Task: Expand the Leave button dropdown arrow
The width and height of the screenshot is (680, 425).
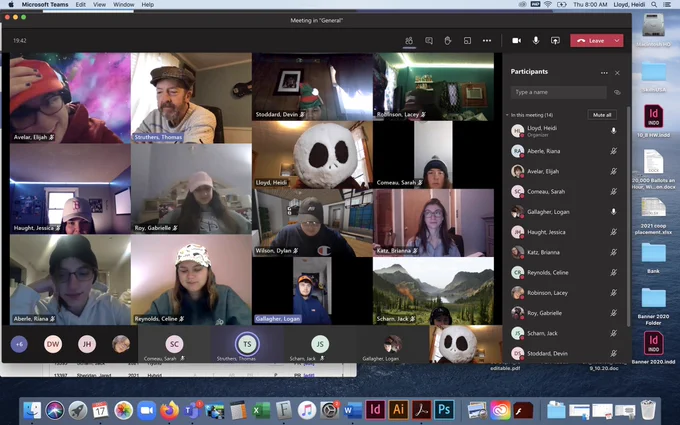Action: pos(617,40)
